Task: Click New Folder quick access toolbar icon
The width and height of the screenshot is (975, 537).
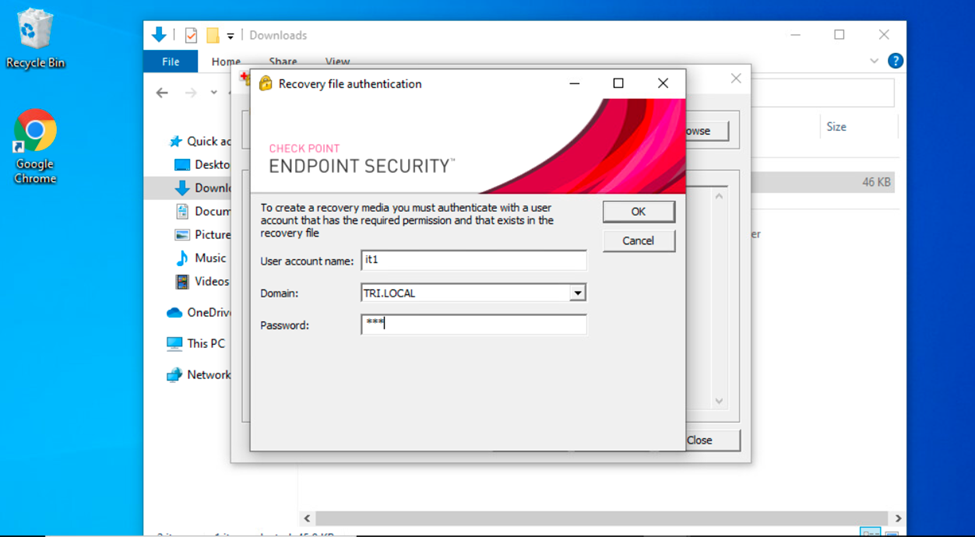Action: [x=213, y=35]
